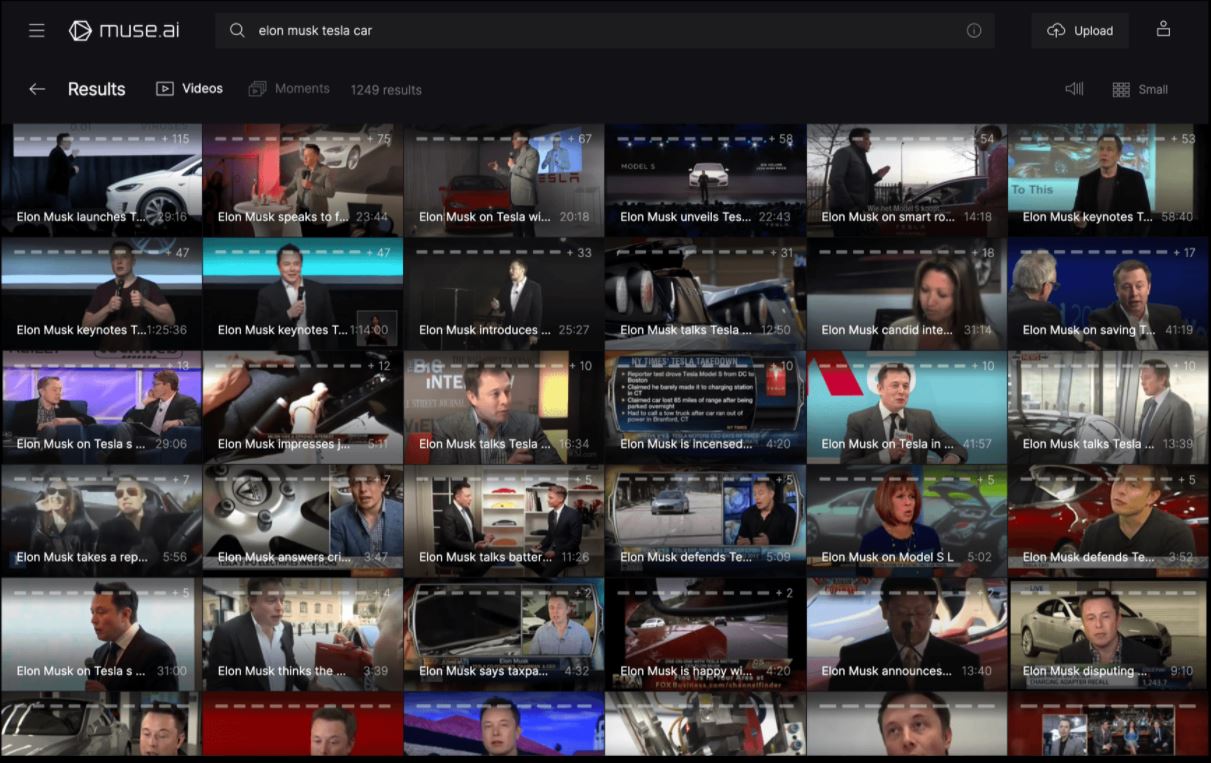Click the 'Results' heading
The height and width of the screenshot is (763, 1211).
click(97, 89)
